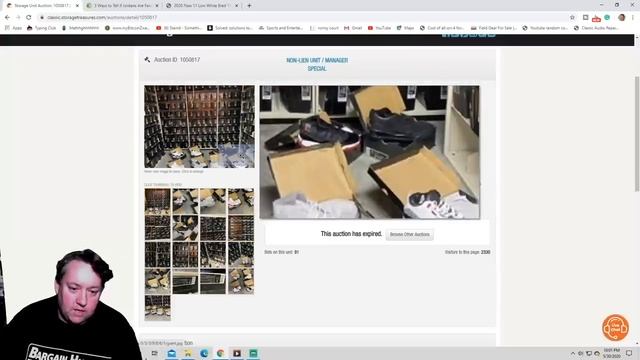Open Chrome icon in taskbar
This screenshot has height=360, width=640.
click(x=220, y=353)
